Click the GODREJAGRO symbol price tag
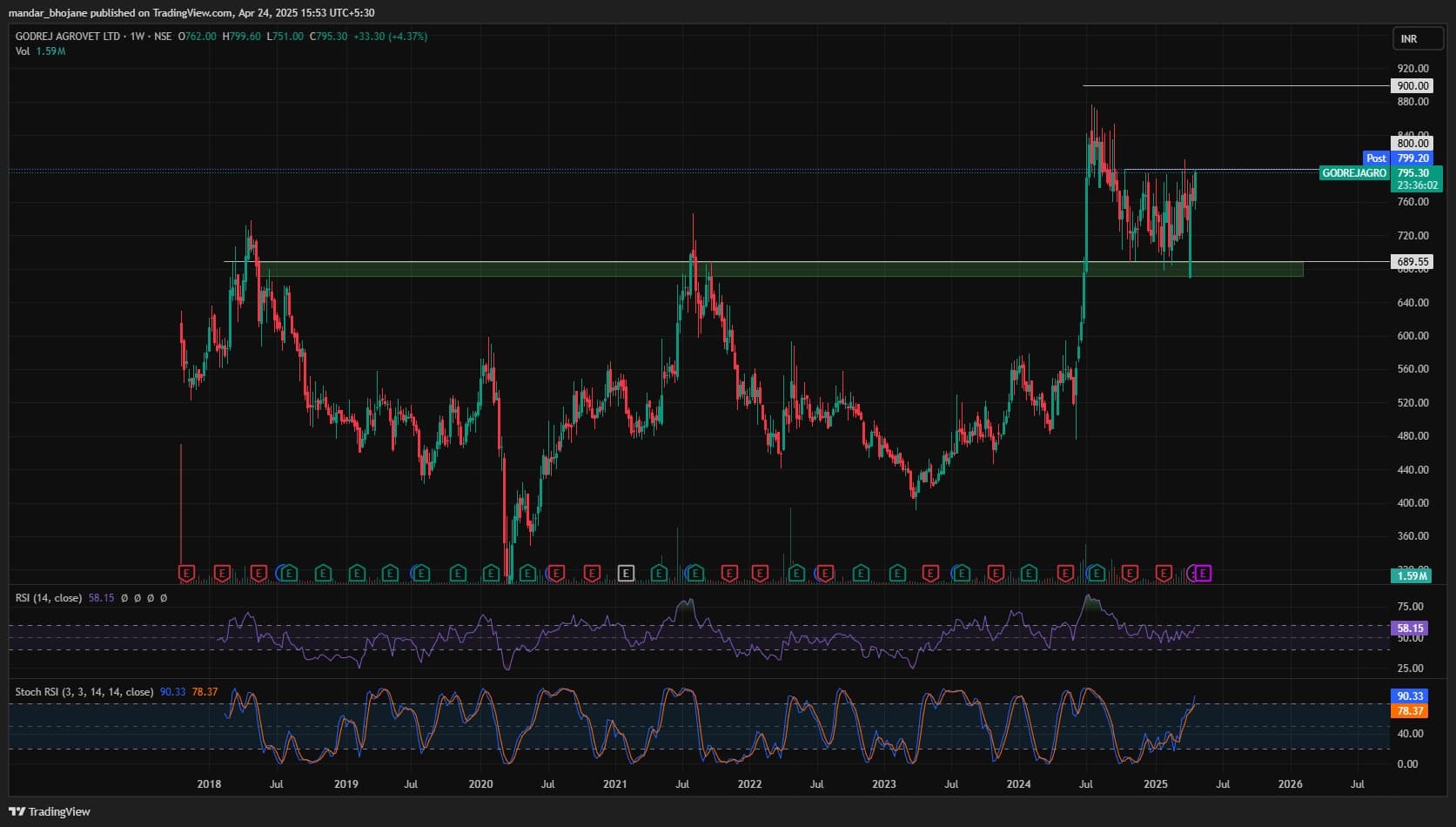The image size is (1456, 827). [x=1353, y=173]
